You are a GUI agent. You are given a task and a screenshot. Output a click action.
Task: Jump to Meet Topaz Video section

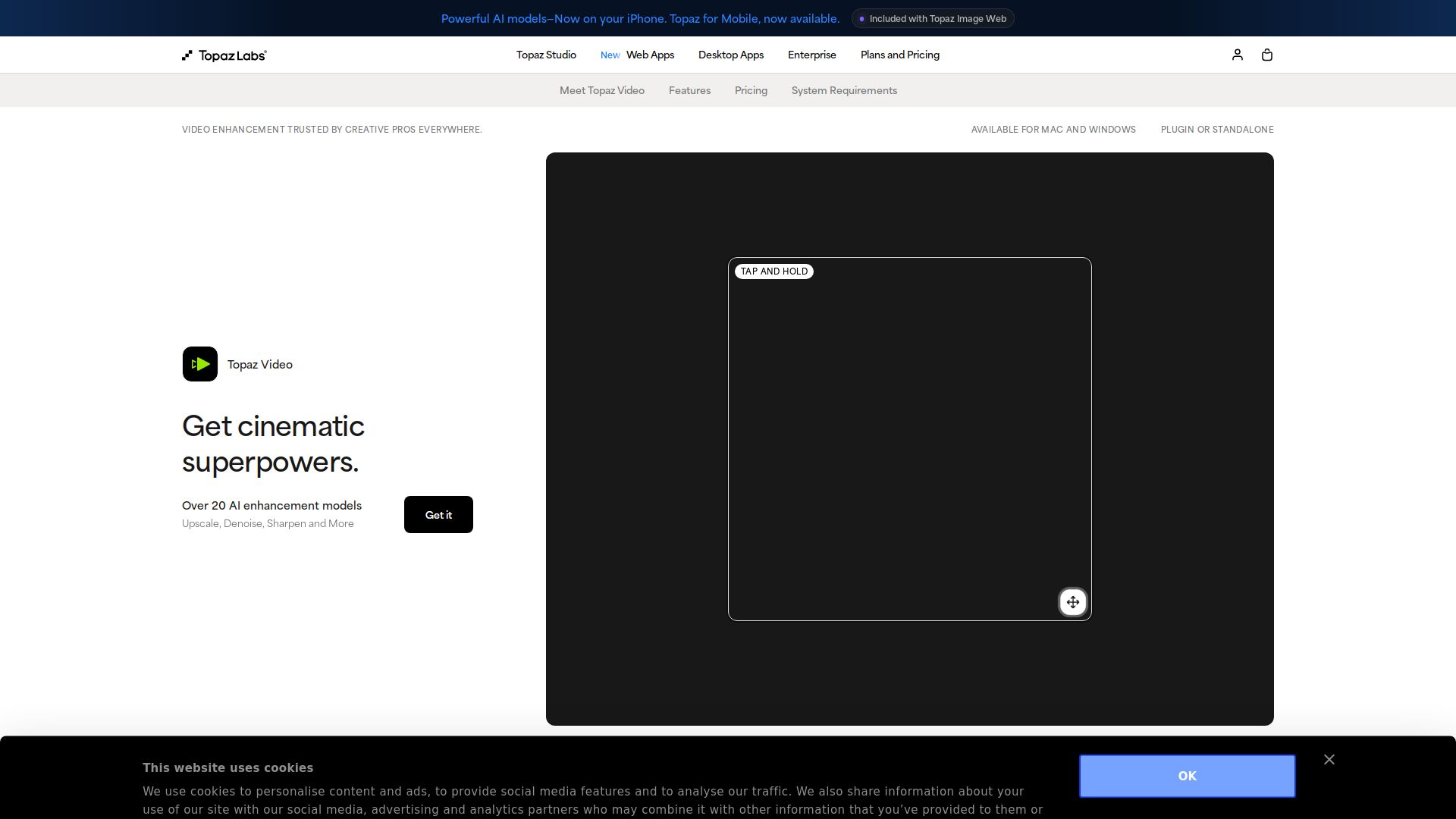[602, 90]
